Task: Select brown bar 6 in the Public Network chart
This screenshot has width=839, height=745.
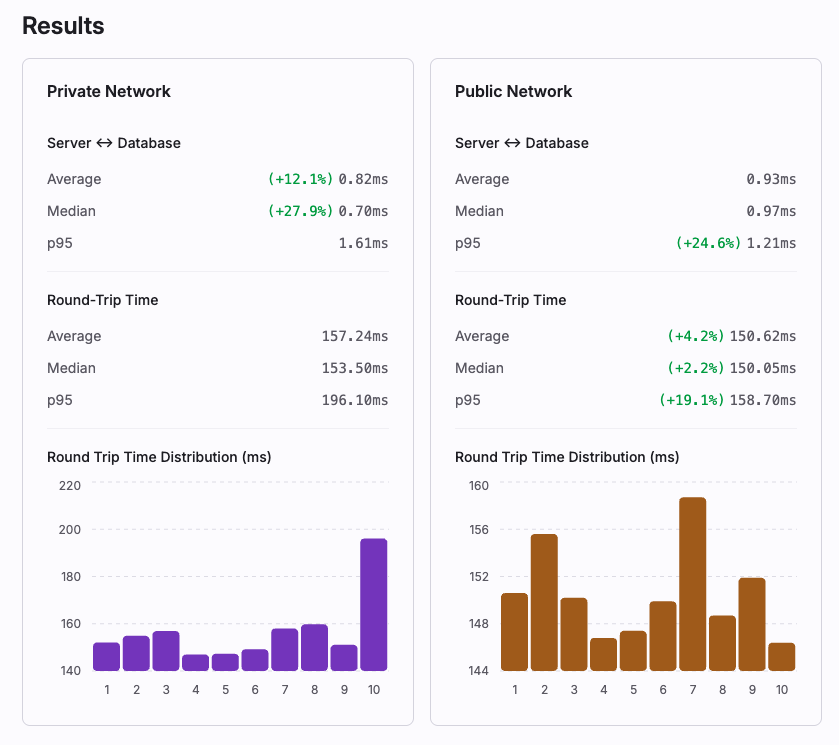Action: [663, 636]
